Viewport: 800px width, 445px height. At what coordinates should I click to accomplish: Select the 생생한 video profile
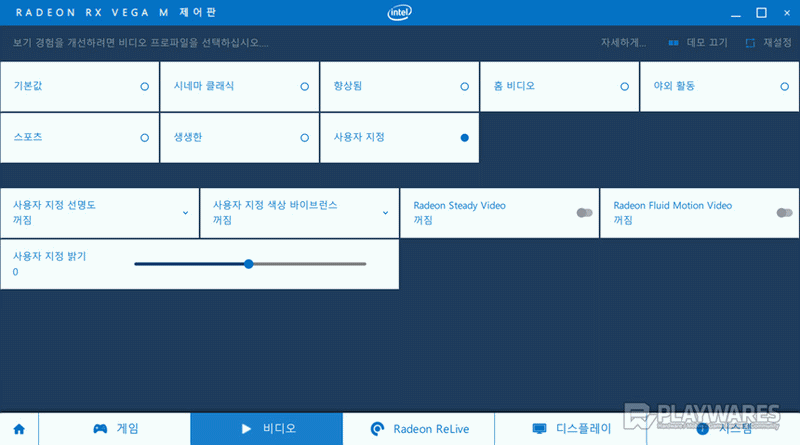(x=239, y=138)
